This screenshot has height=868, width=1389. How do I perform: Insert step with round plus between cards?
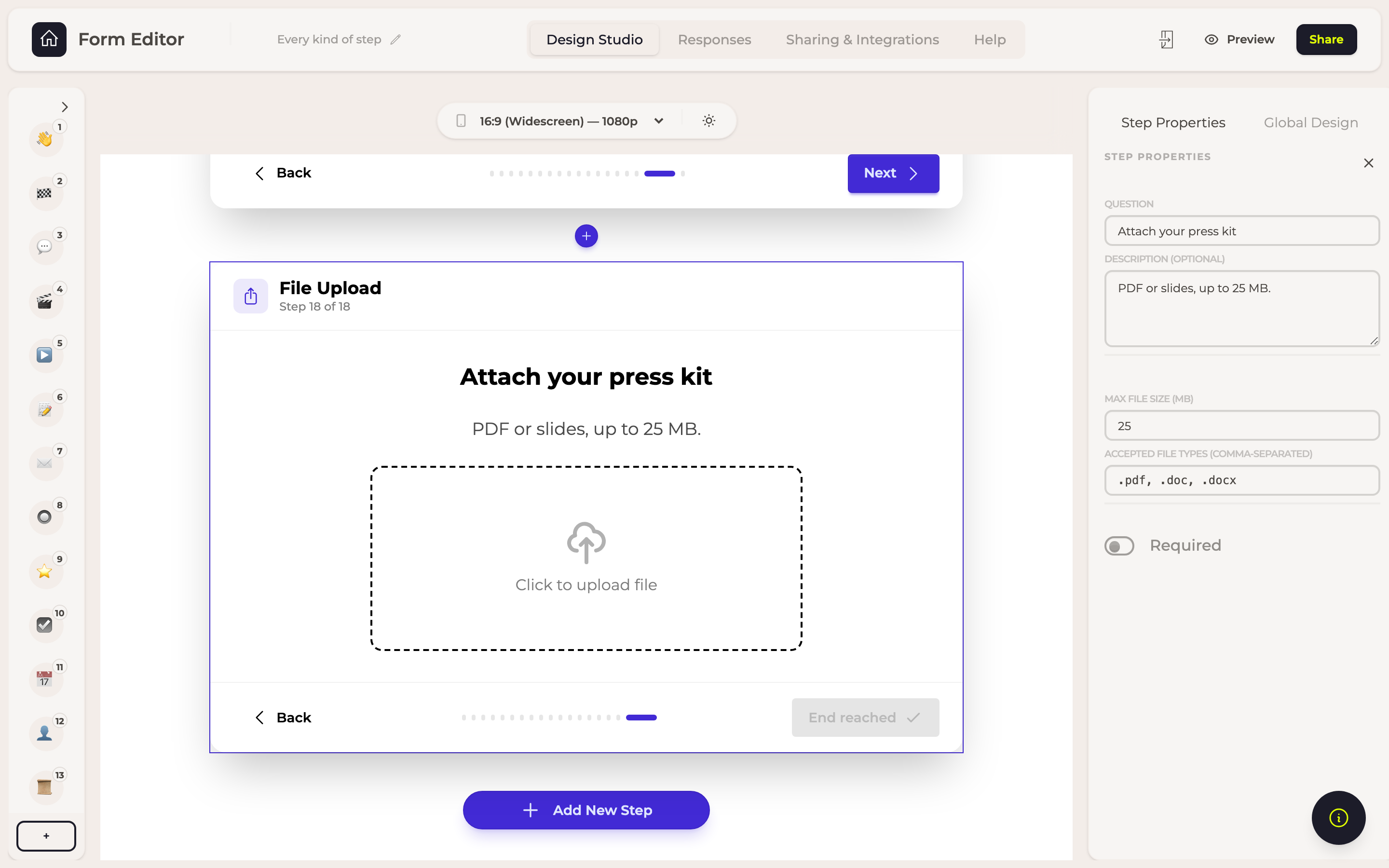click(x=586, y=236)
